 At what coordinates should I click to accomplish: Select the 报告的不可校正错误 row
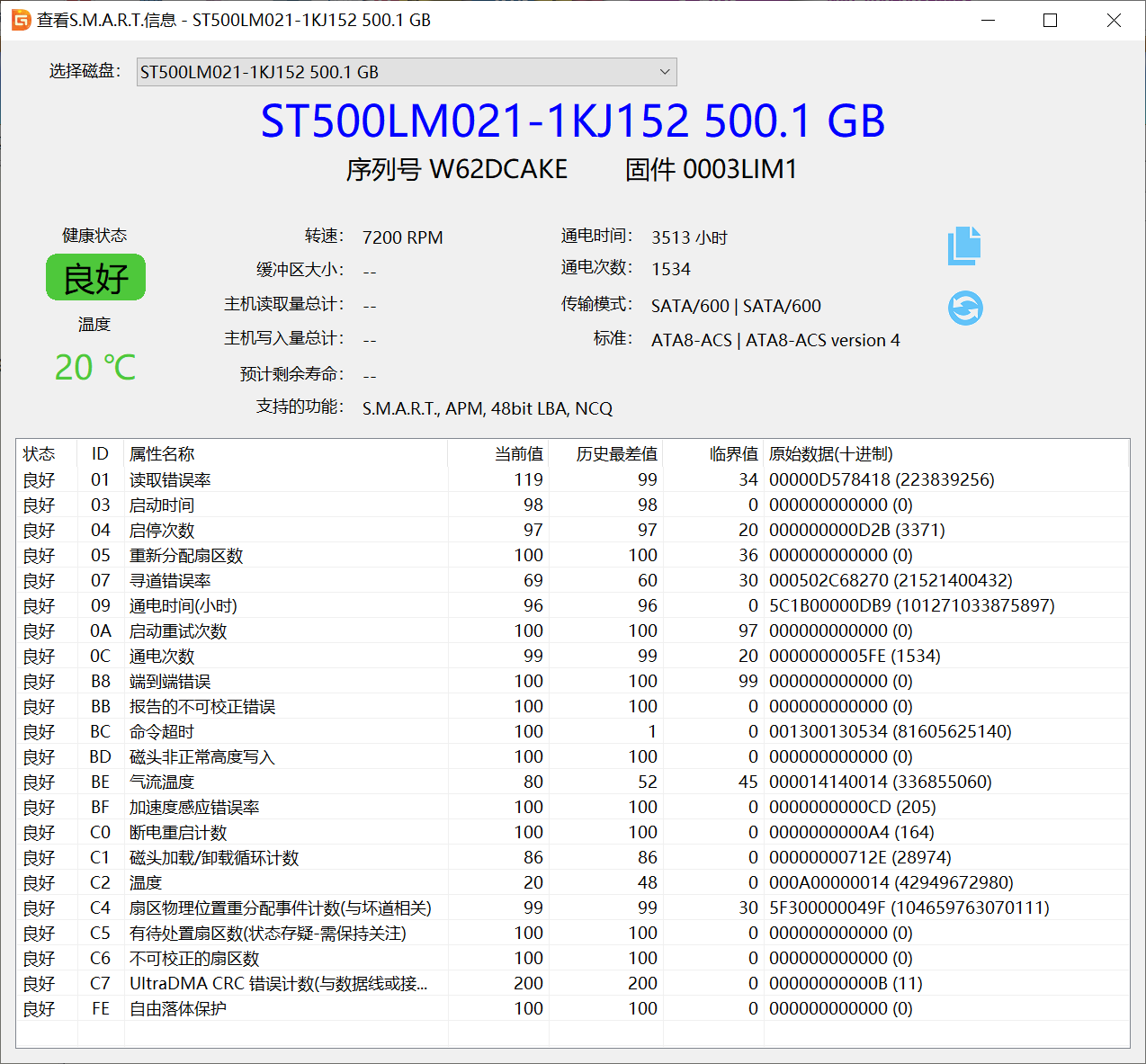click(572, 706)
